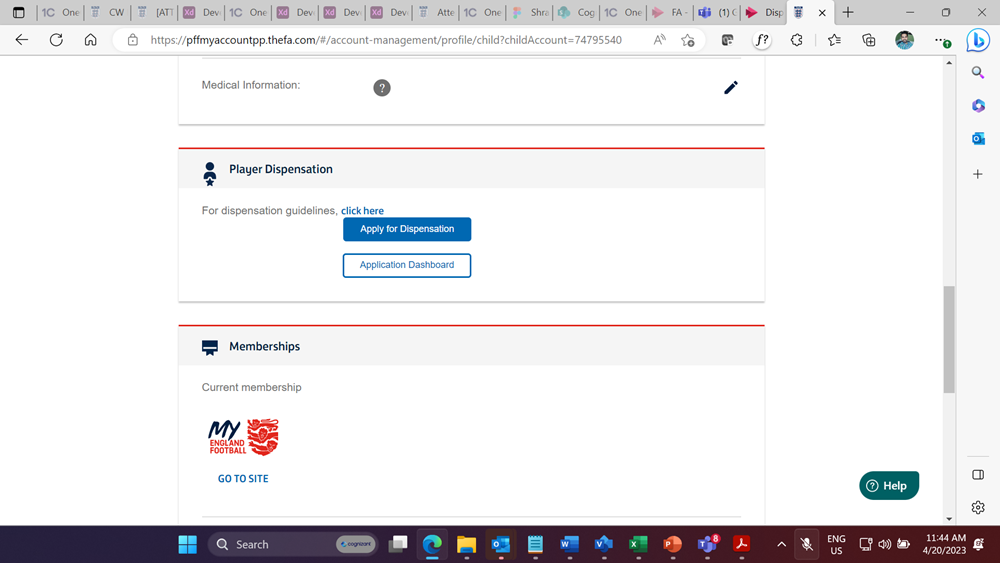This screenshot has width=1000, height=563.
Task: Follow the dispensation guidelines 'click here' link
Action: click(x=362, y=211)
